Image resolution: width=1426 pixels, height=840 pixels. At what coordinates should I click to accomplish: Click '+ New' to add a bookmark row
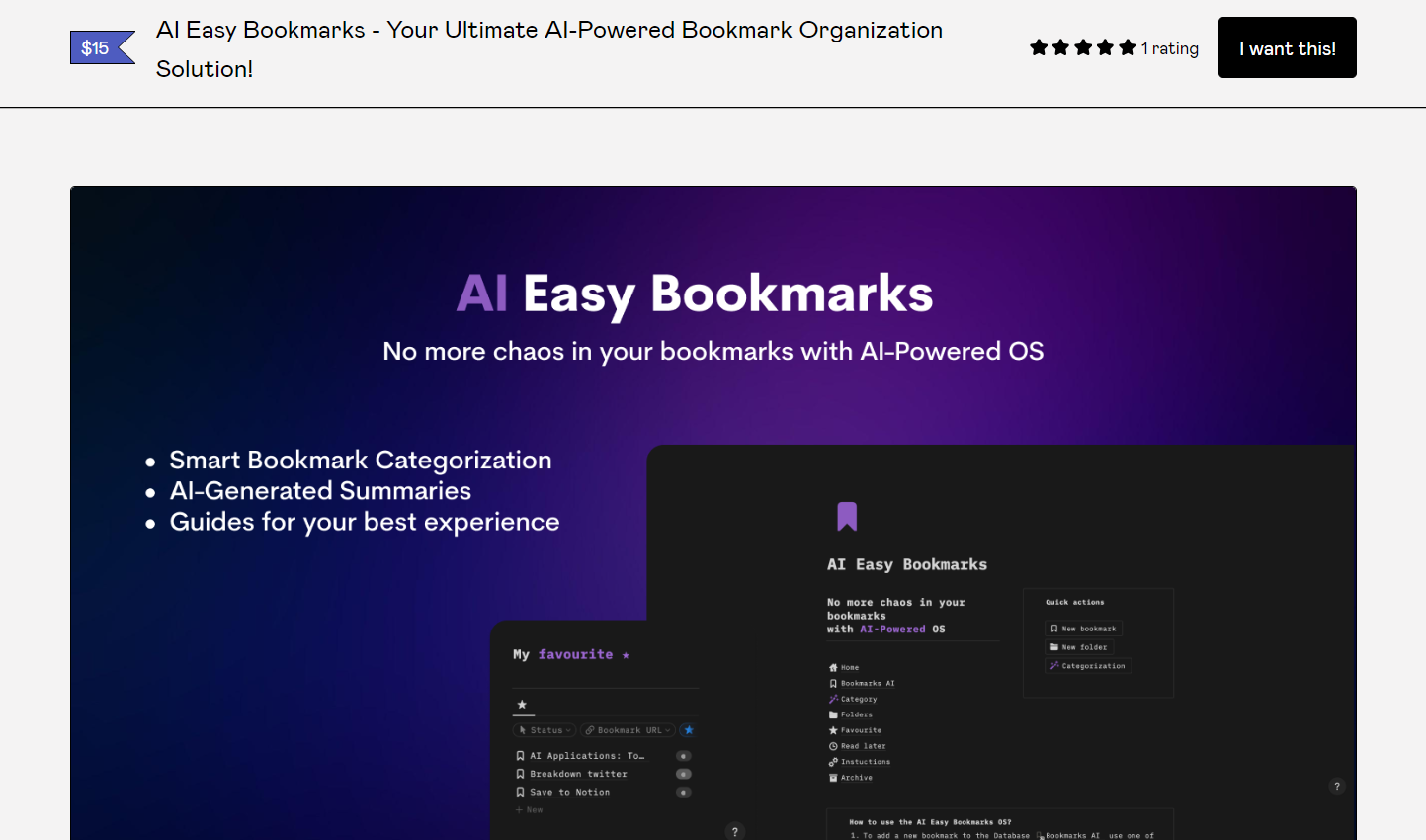529,809
